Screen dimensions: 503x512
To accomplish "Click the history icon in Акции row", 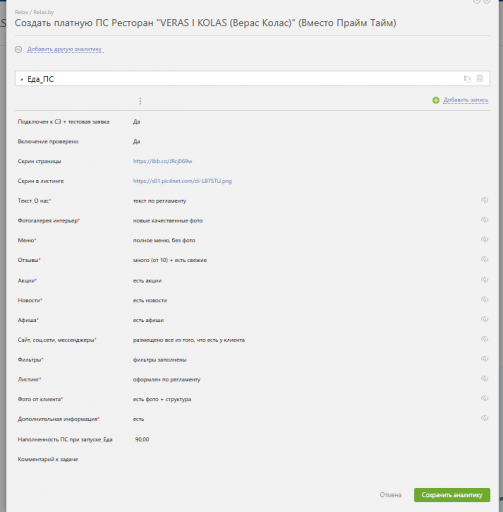I will click(x=484, y=280).
